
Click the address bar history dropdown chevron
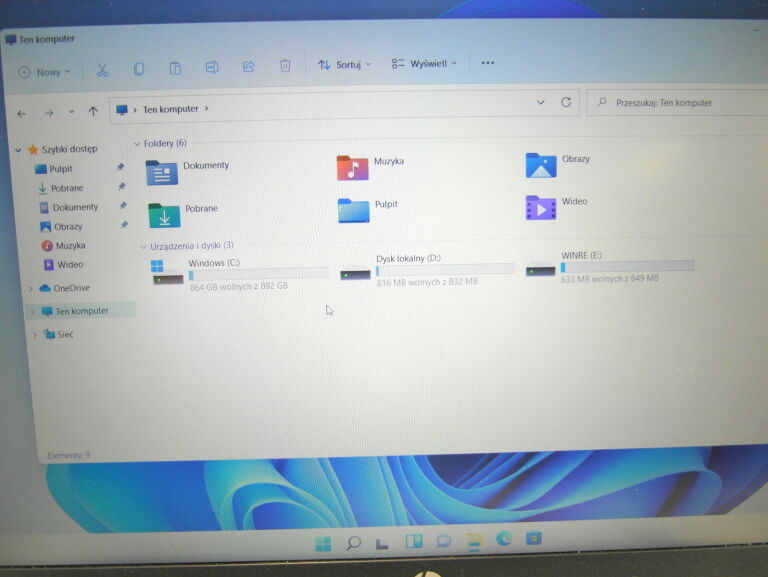coord(541,102)
